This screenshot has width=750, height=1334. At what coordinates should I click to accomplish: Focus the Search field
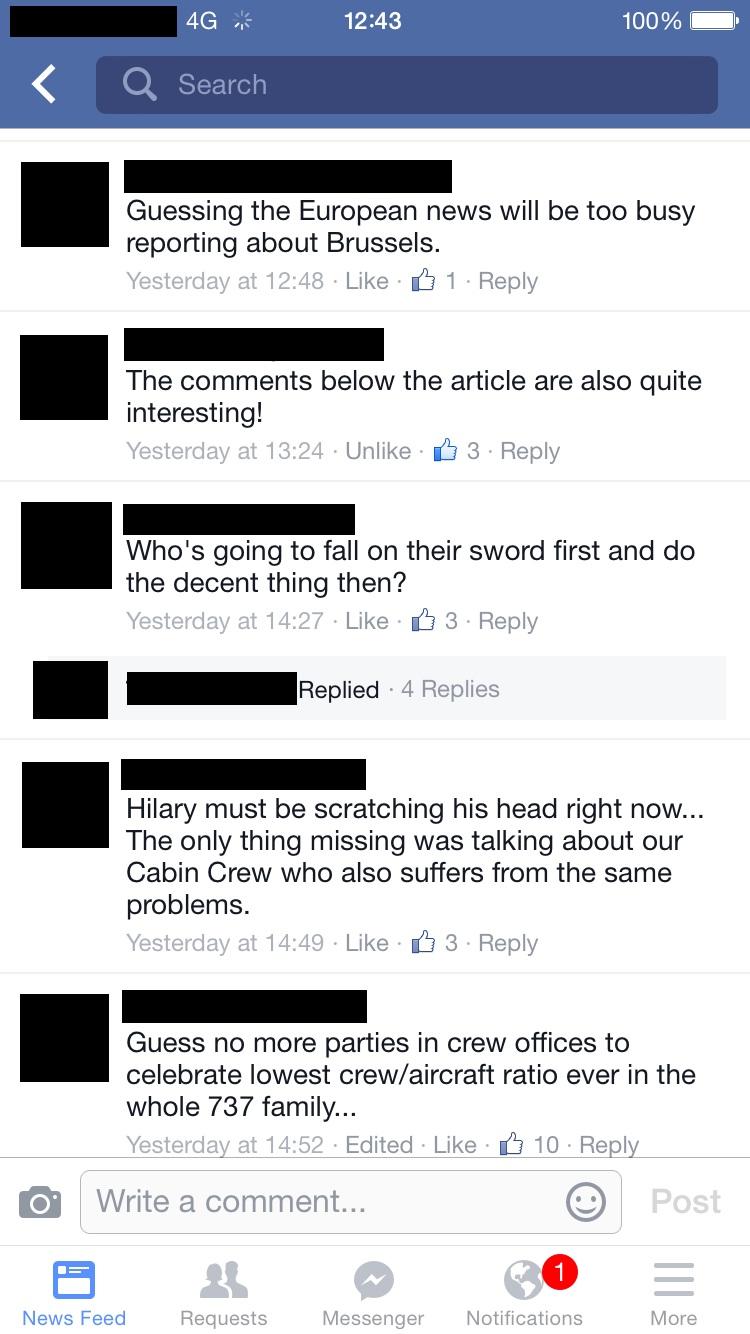tap(407, 85)
